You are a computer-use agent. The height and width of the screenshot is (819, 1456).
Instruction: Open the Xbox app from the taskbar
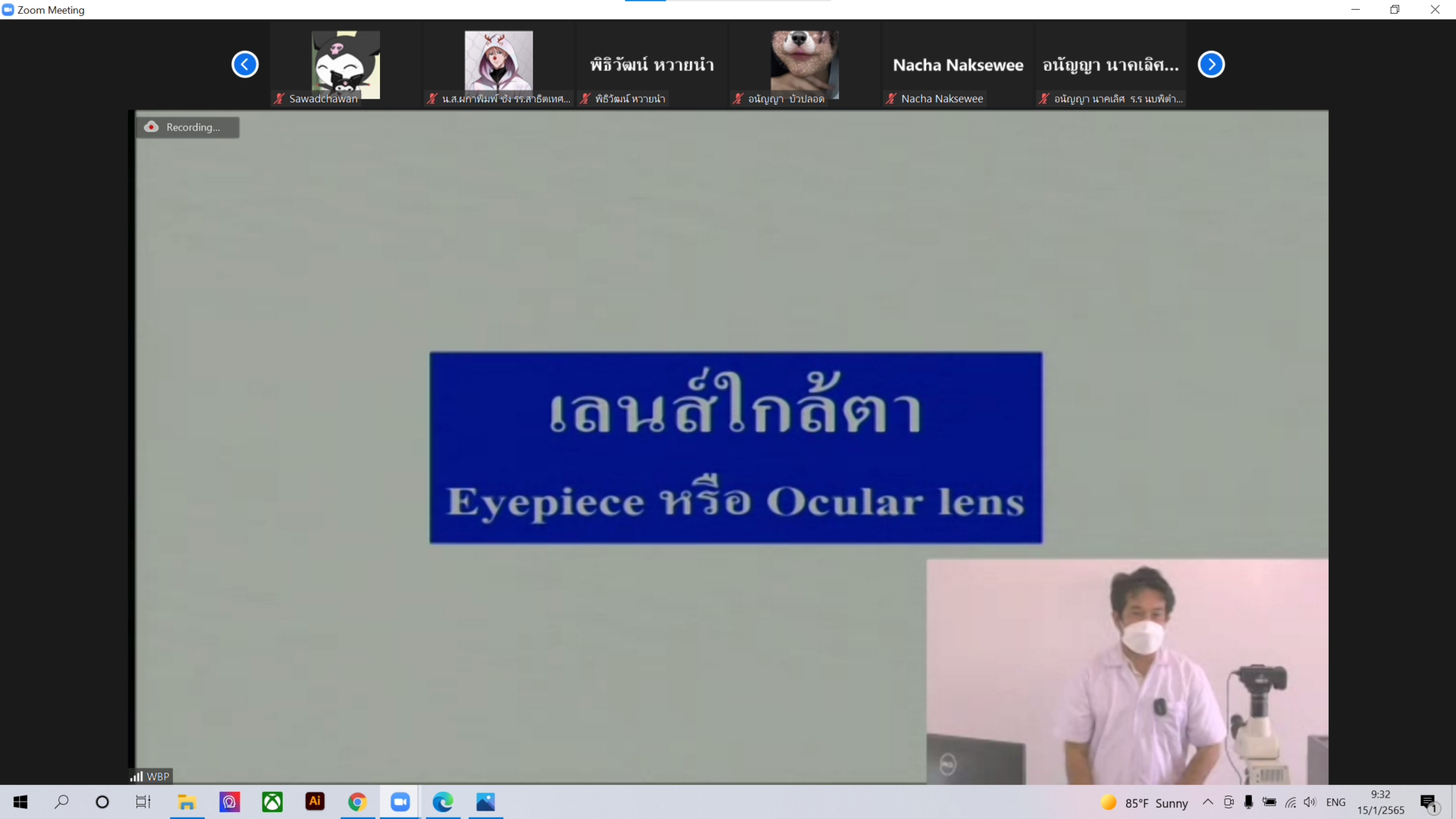[272, 802]
